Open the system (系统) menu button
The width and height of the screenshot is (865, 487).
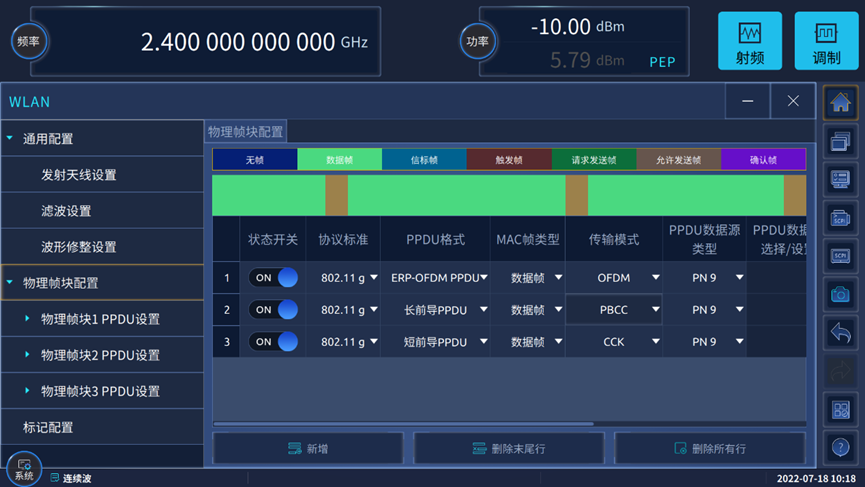click(24, 469)
